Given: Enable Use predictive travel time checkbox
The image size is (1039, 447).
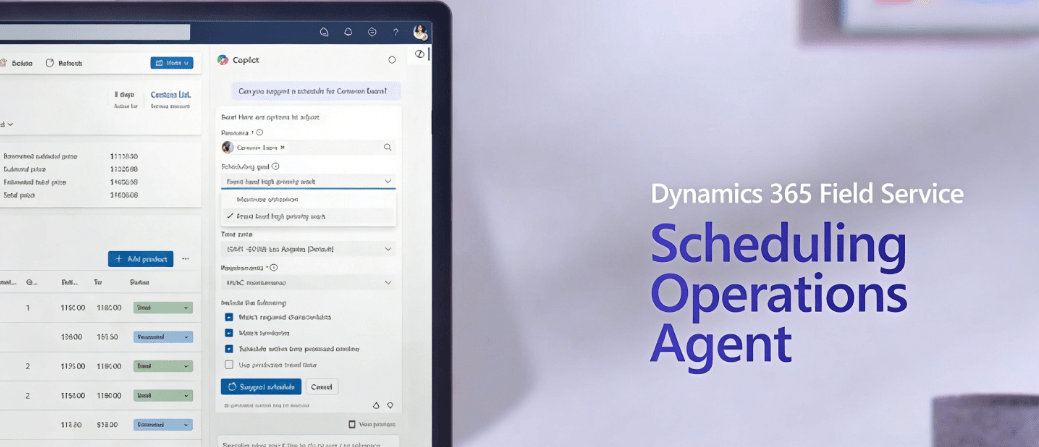Looking at the screenshot, I should click(230, 364).
